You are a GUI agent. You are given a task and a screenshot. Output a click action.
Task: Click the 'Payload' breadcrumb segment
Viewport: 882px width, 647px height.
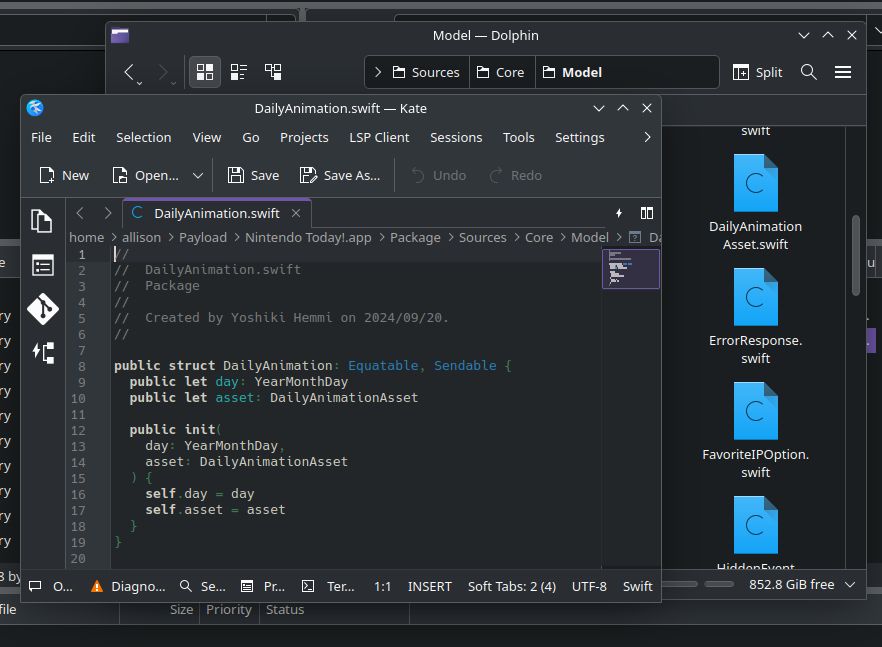click(x=203, y=238)
